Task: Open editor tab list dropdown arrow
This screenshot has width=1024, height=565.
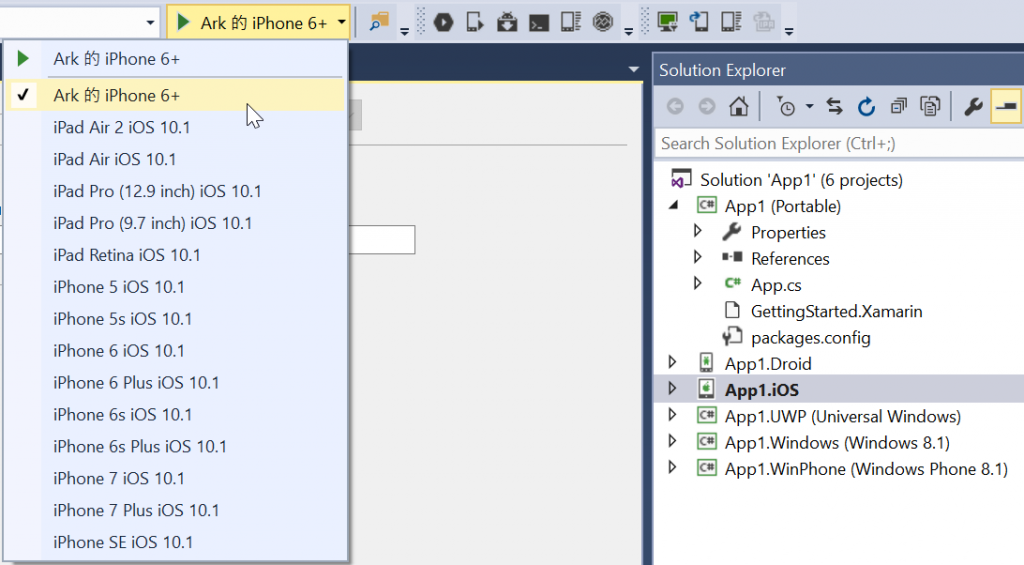Action: click(x=633, y=69)
